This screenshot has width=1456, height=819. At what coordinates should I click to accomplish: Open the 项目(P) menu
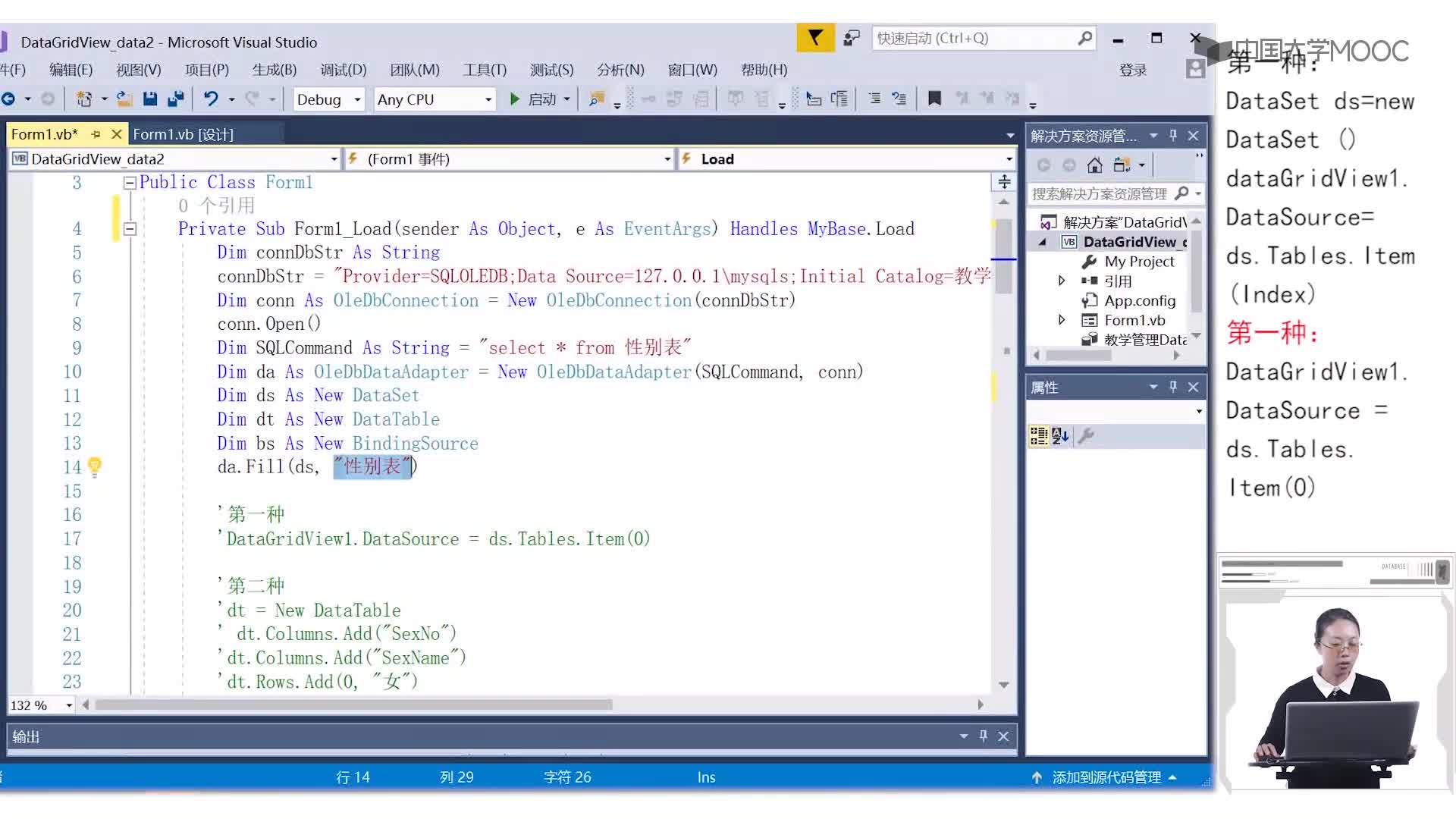point(206,70)
